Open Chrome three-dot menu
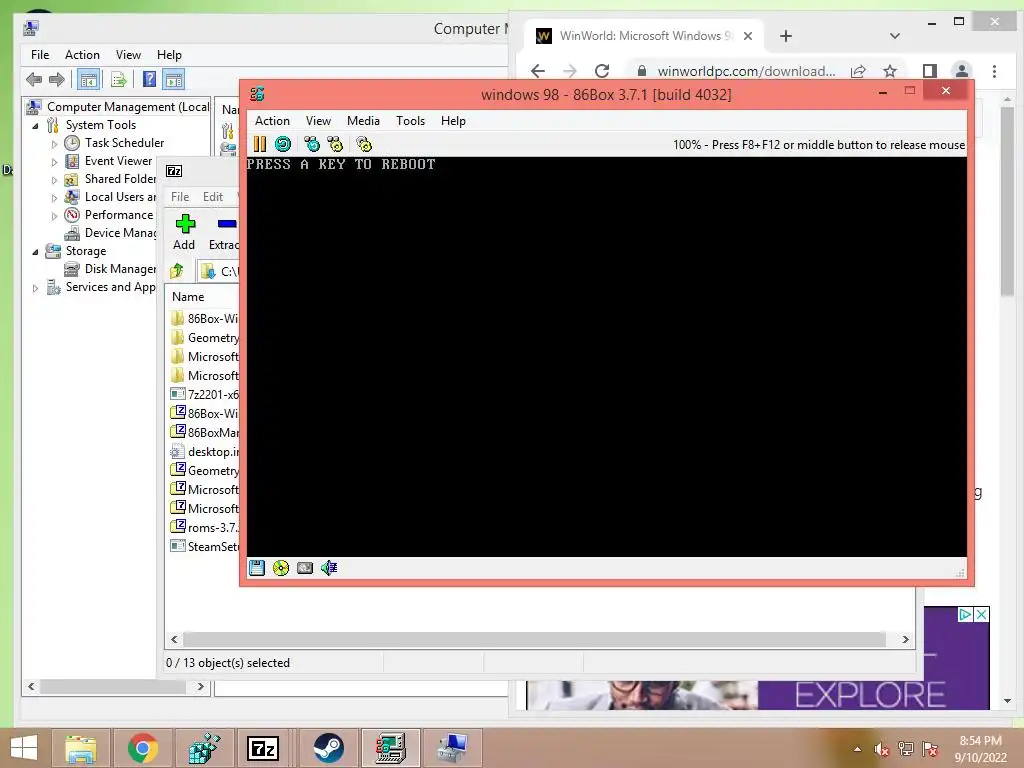The height and width of the screenshot is (768, 1024). [x=994, y=71]
